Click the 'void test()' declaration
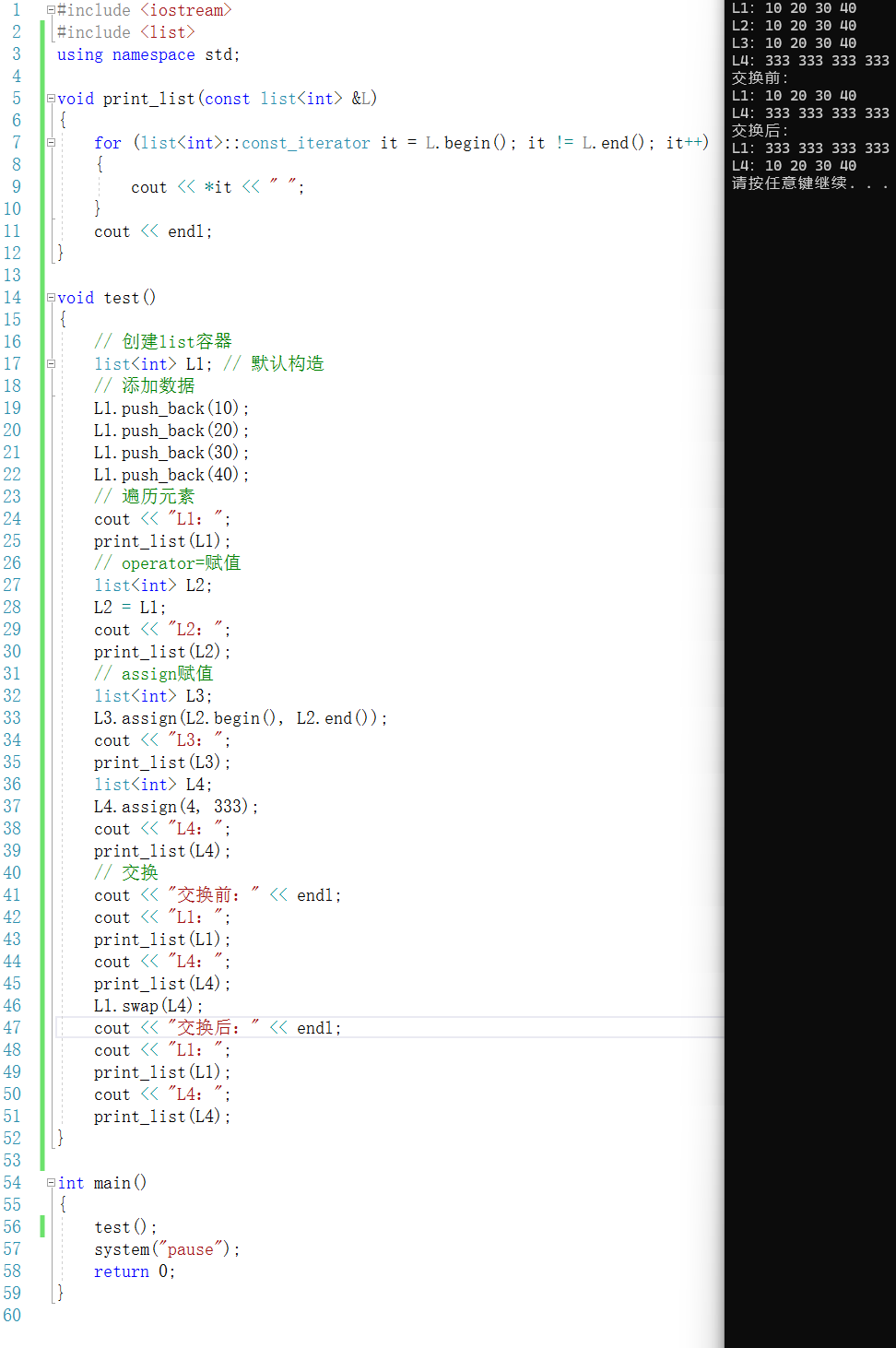 tap(107, 298)
